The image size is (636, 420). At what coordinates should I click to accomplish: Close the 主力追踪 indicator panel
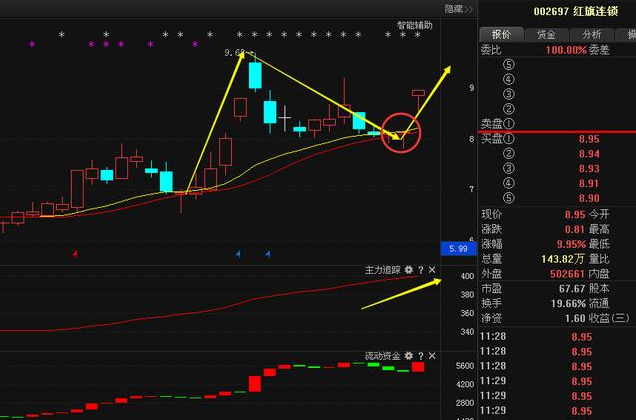click(432, 270)
